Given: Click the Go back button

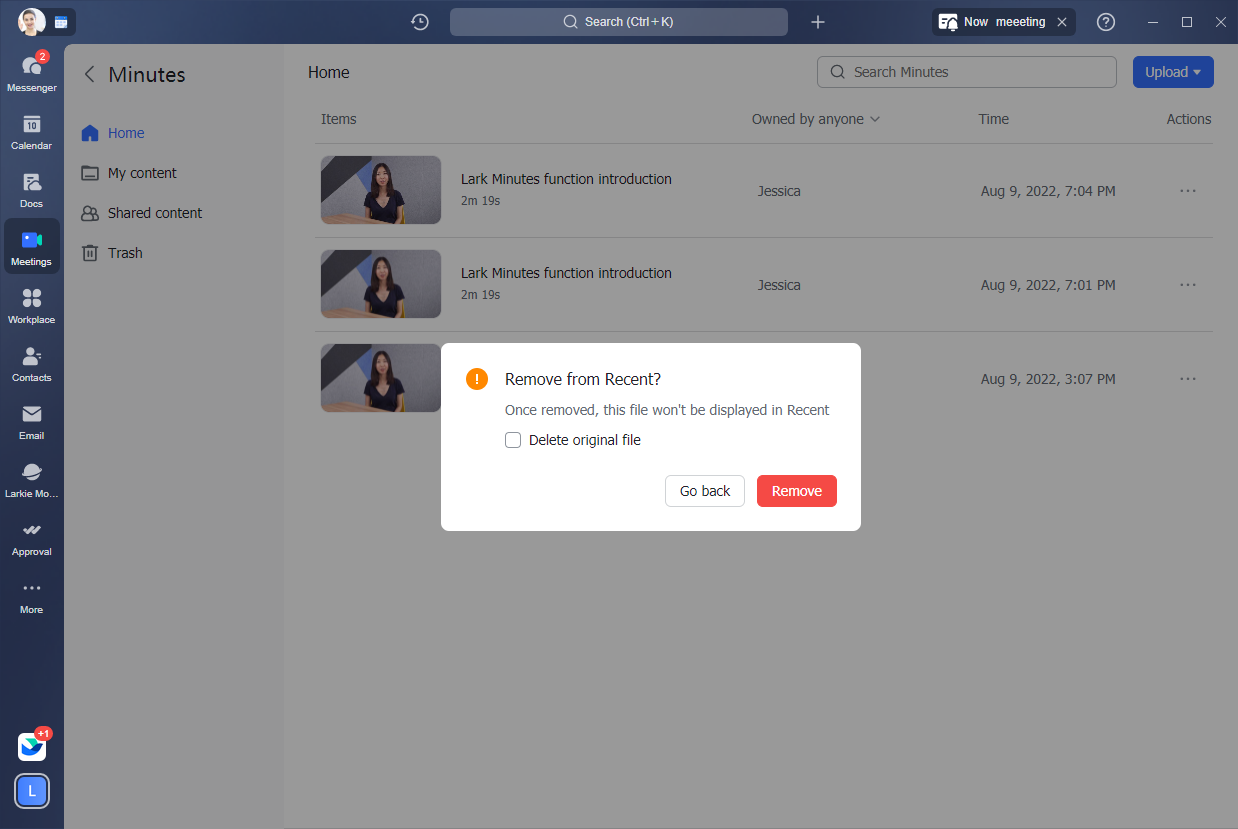Looking at the screenshot, I should point(705,491).
